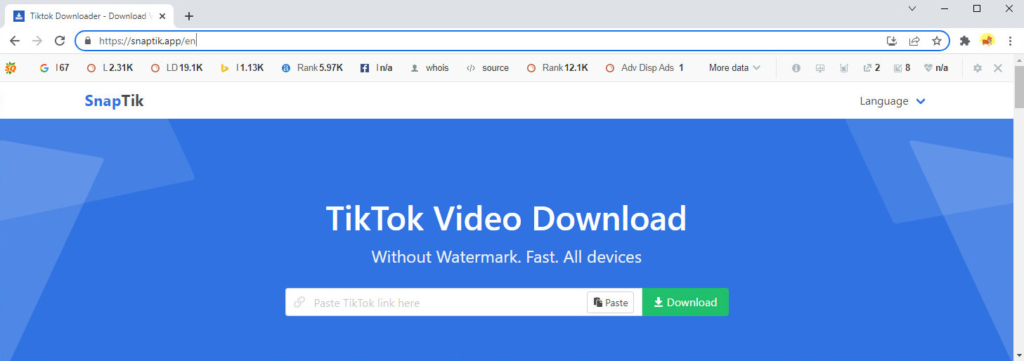Click the Paste TikTok link input field
The height and width of the screenshot is (361, 1024).
(x=436, y=302)
